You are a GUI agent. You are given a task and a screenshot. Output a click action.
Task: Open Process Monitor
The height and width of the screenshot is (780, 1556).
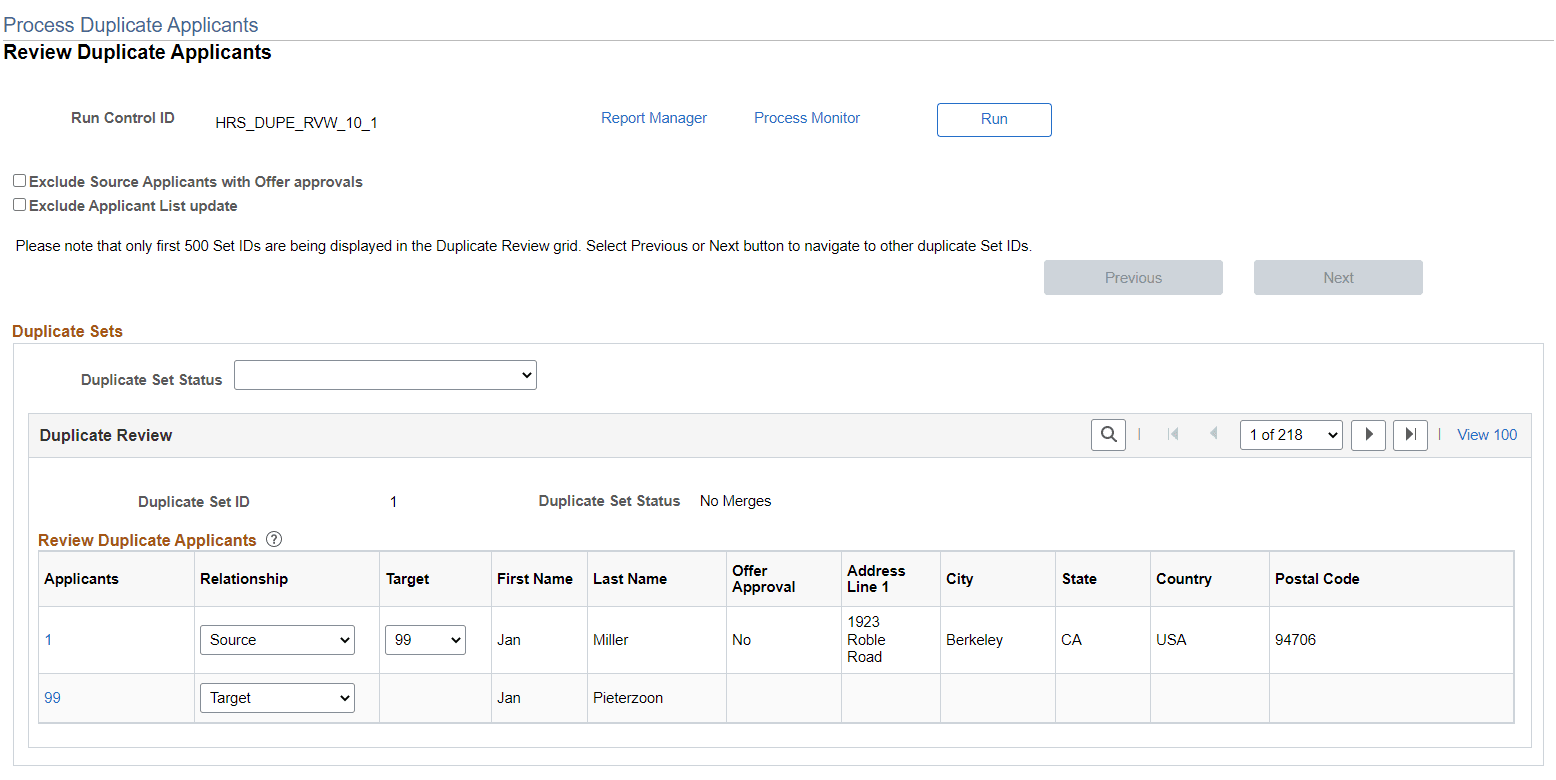pos(806,117)
